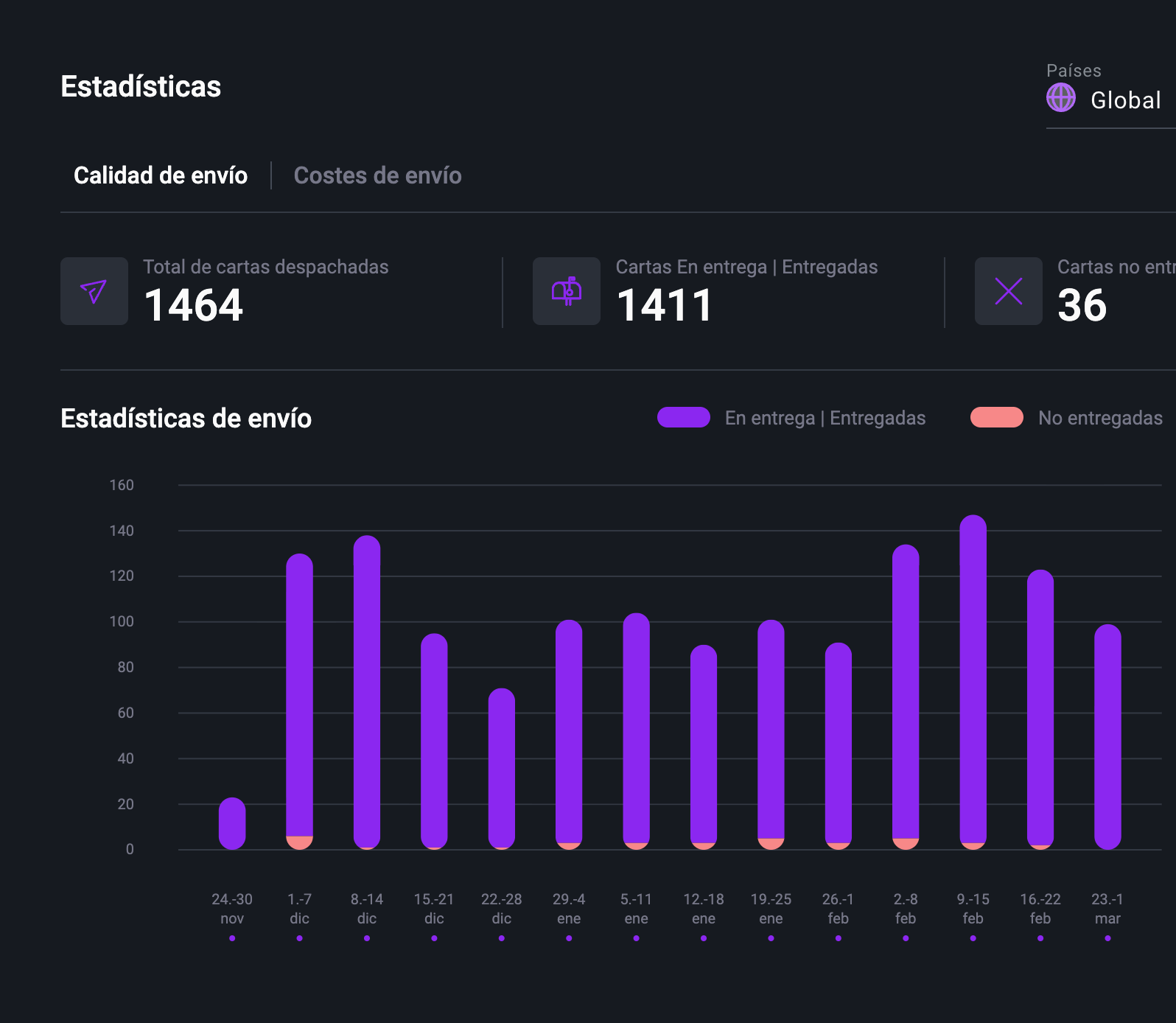Select the 24.-30 nov bar
The image size is (1176, 1023).
tap(232, 823)
